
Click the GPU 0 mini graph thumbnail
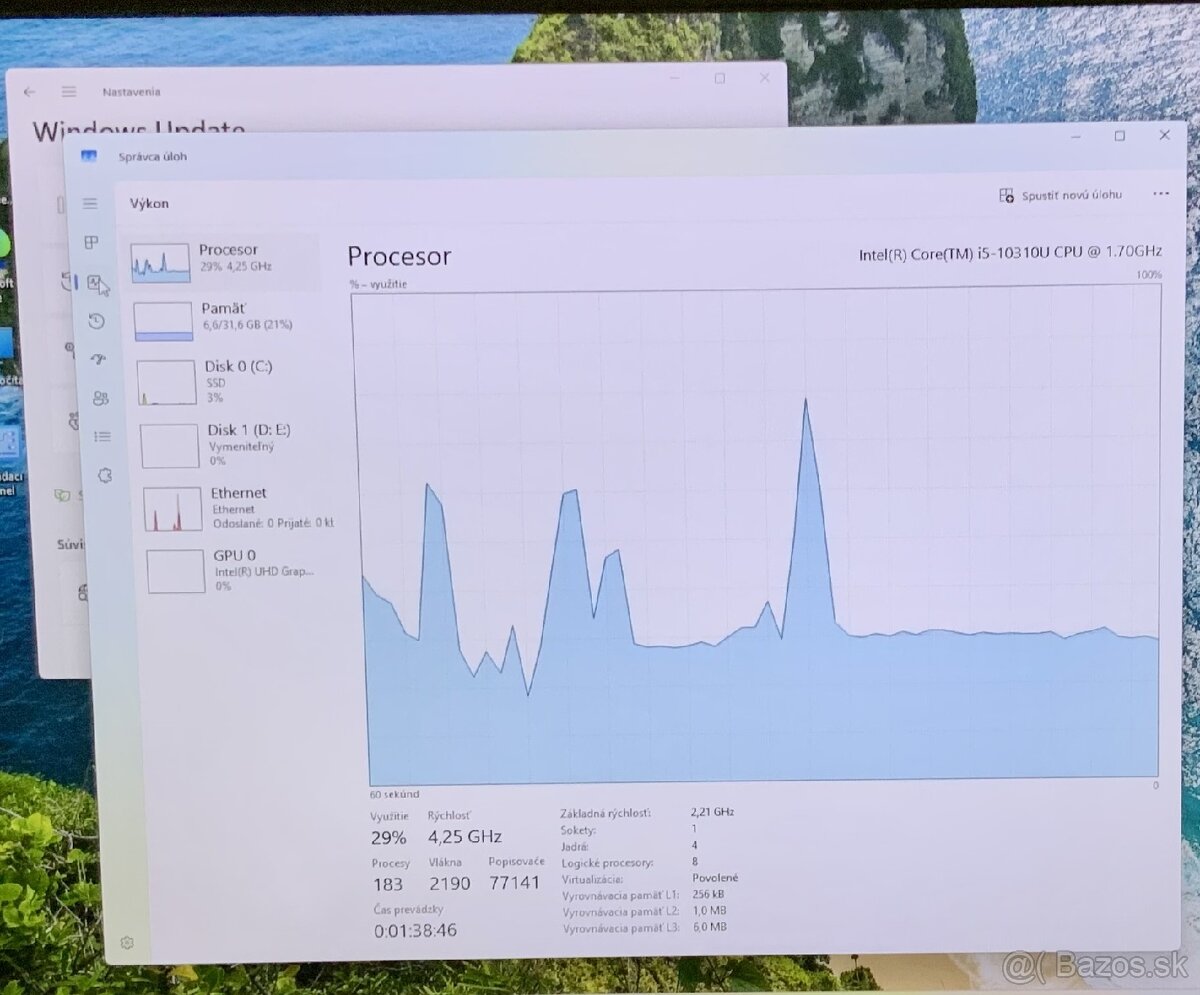(176, 571)
